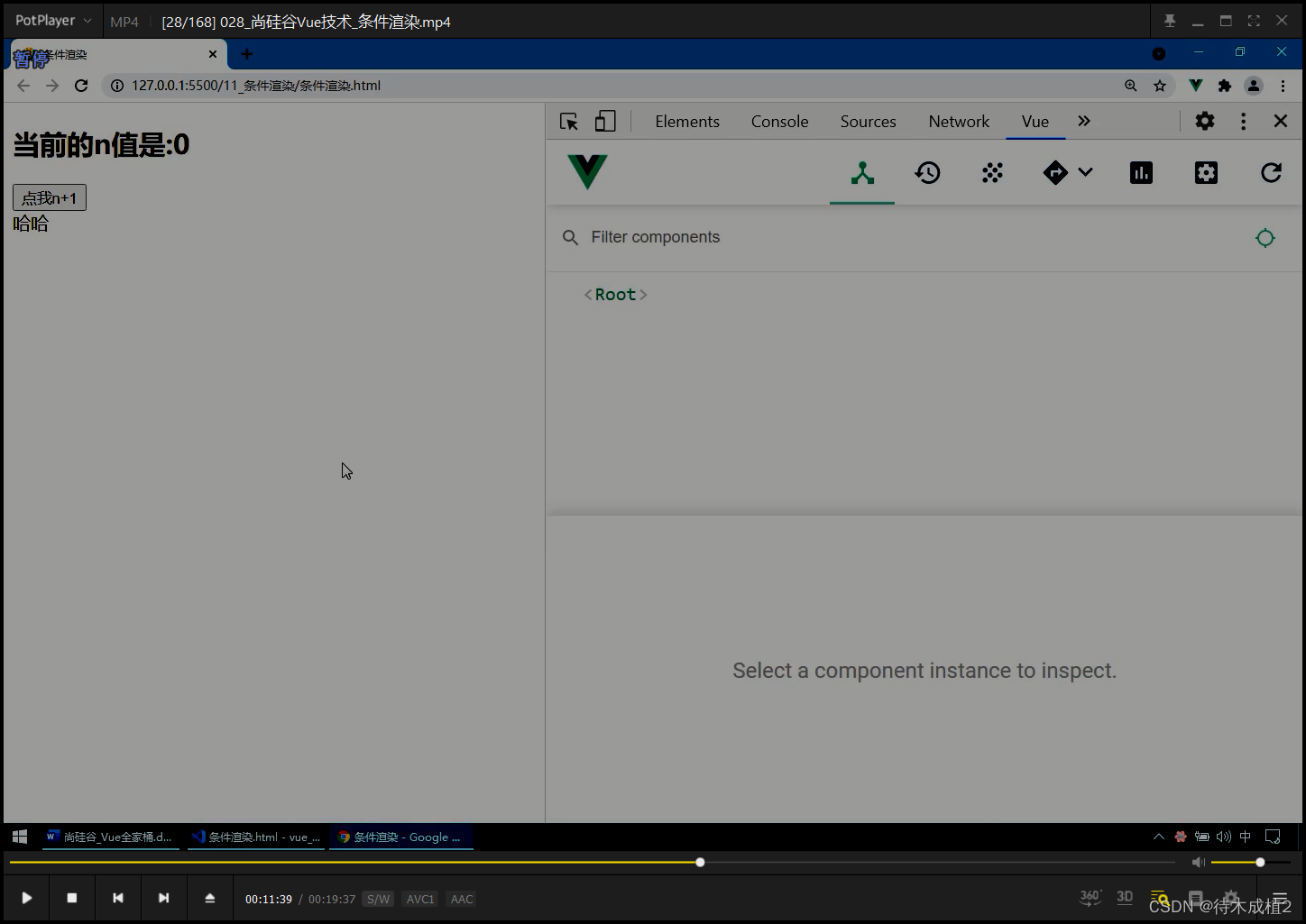
Task: Switch to the Network tab
Action: [x=959, y=122]
